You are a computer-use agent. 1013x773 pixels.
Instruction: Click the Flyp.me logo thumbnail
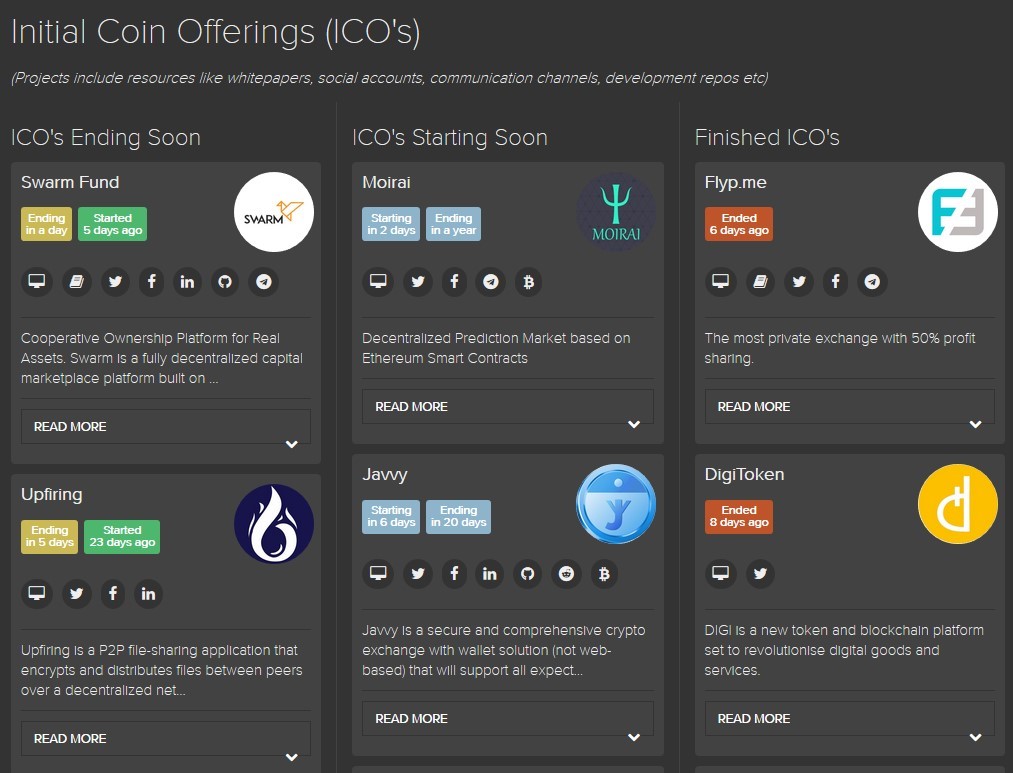point(957,212)
